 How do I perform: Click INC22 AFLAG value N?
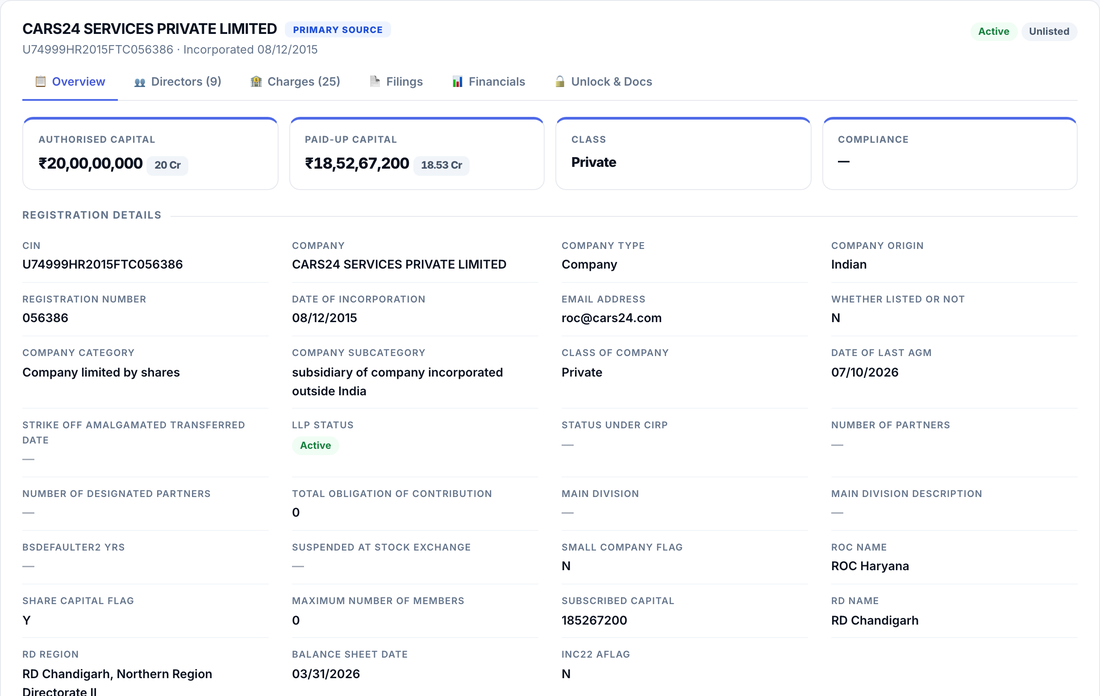tap(566, 674)
